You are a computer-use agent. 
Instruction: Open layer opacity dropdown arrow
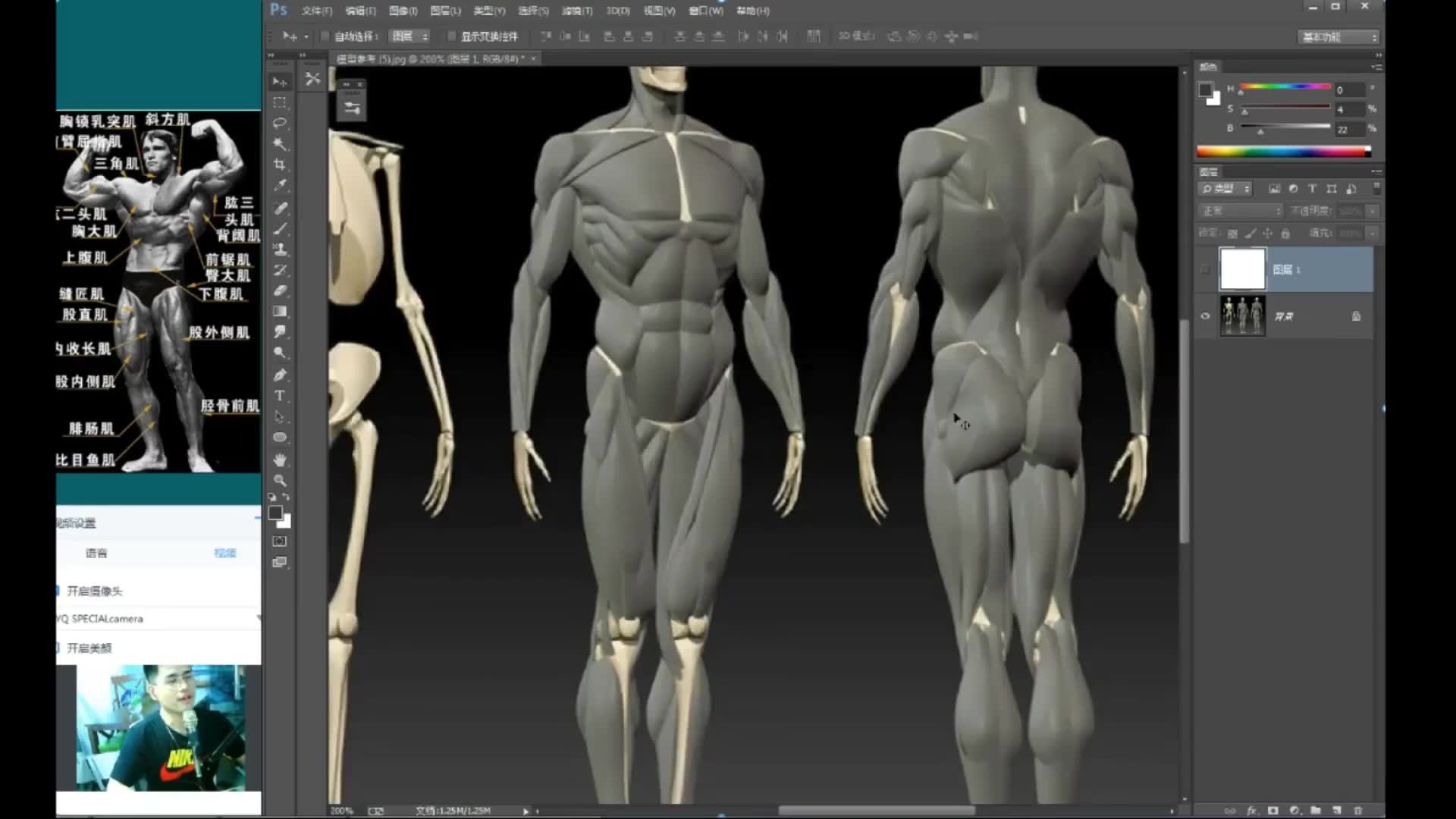(x=1373, y=211)
